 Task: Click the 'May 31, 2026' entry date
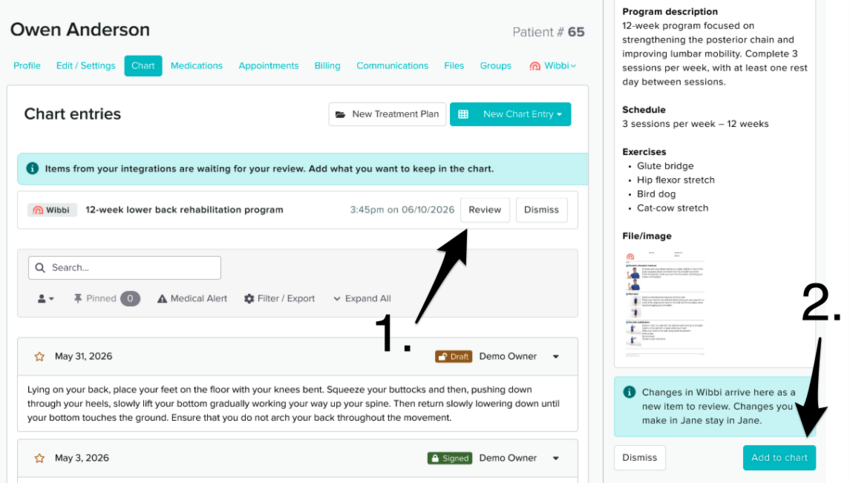pos(83,357)
